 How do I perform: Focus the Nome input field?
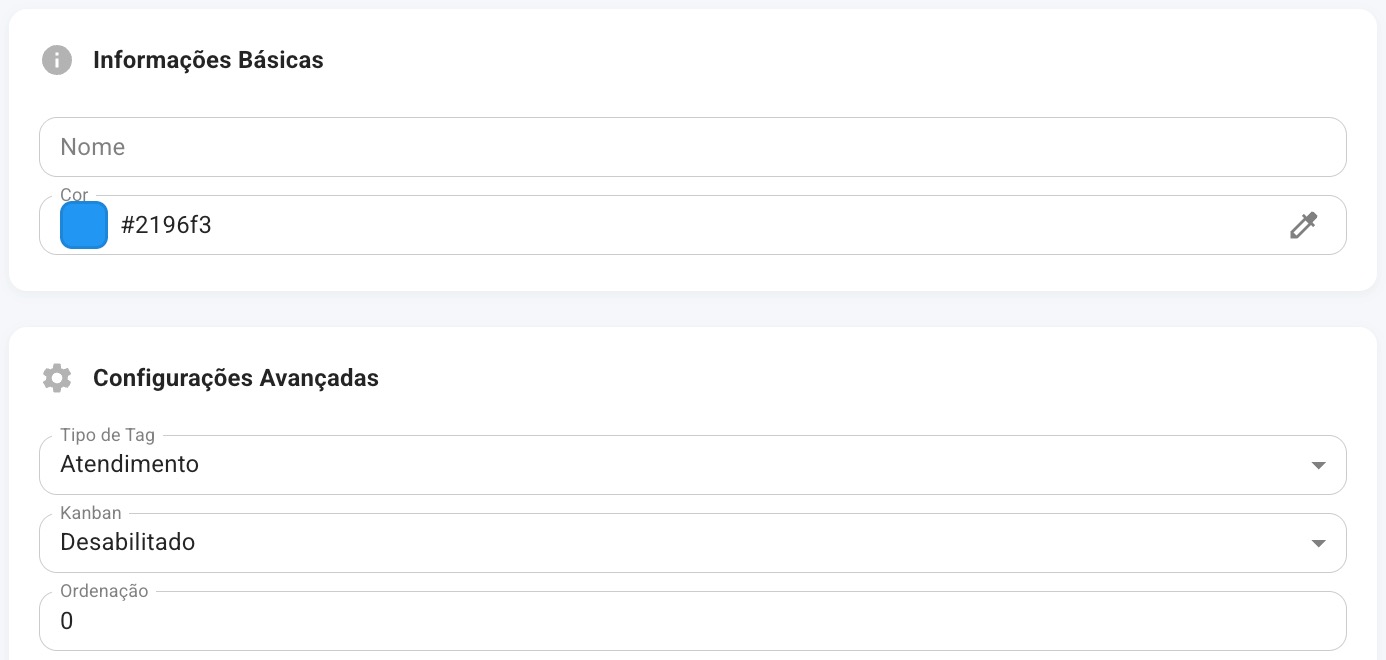click(x=693, y=147)
